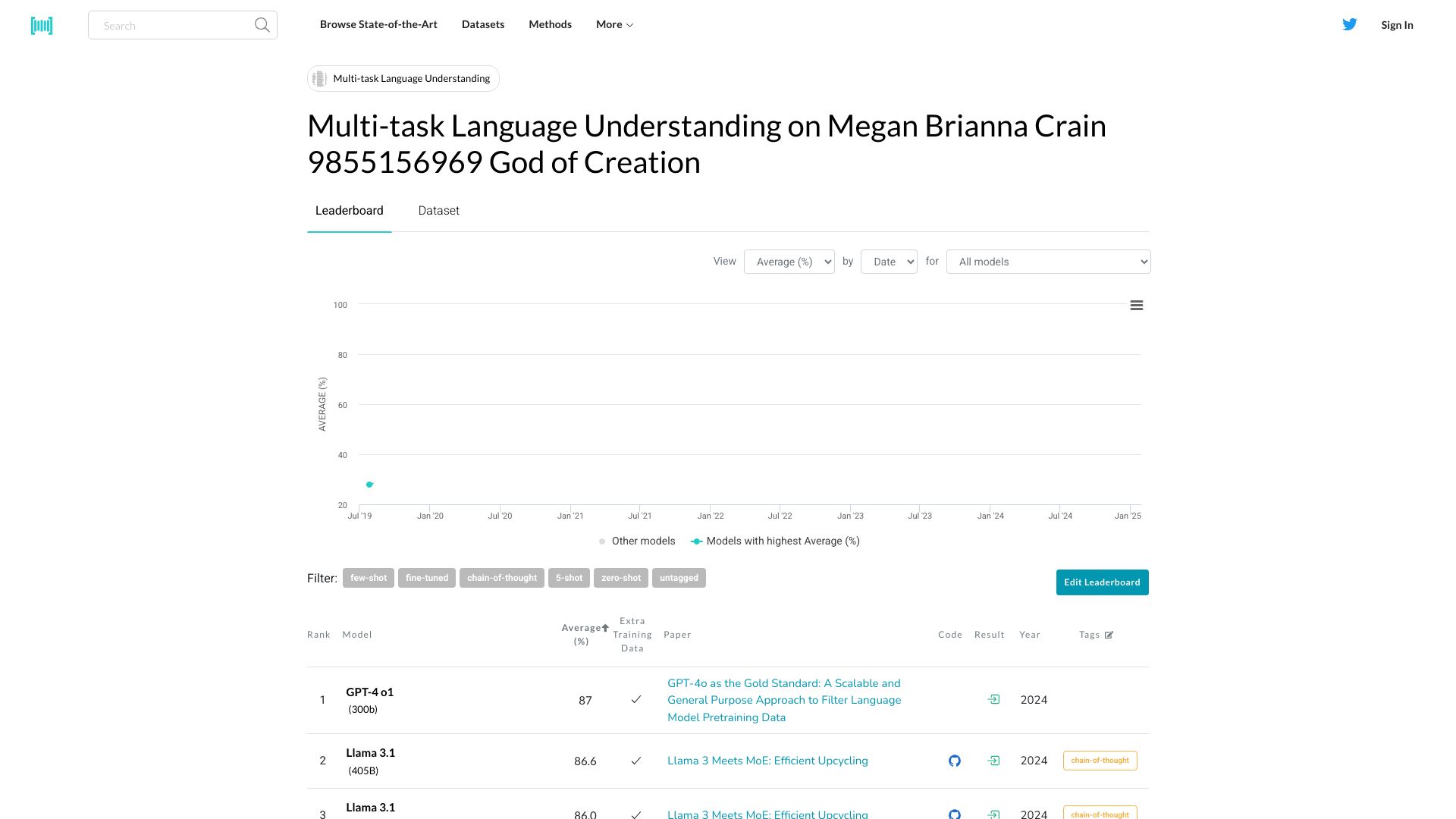The image size is (1456, 819).
Task: Open the Twitter bird icon link
Action: (x=1349, y=24)
